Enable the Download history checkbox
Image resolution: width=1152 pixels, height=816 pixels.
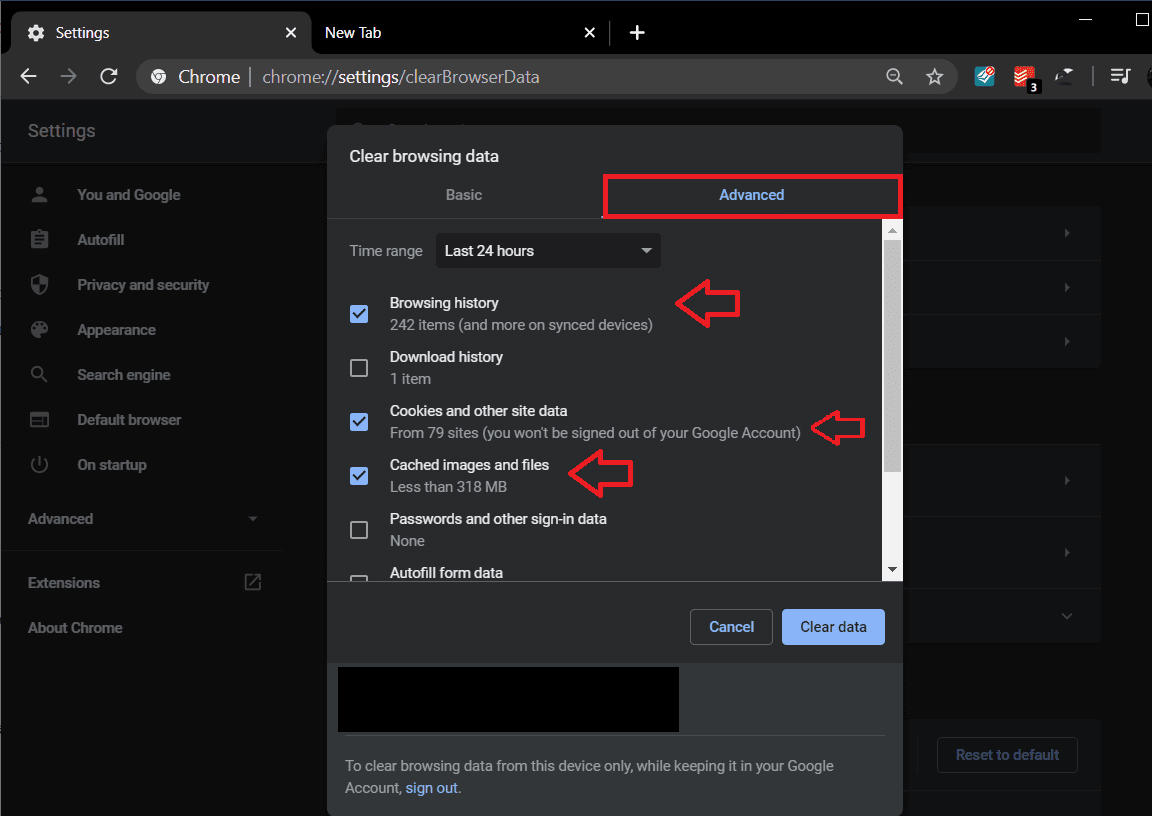pyautogui.click(x=359, y=368)
